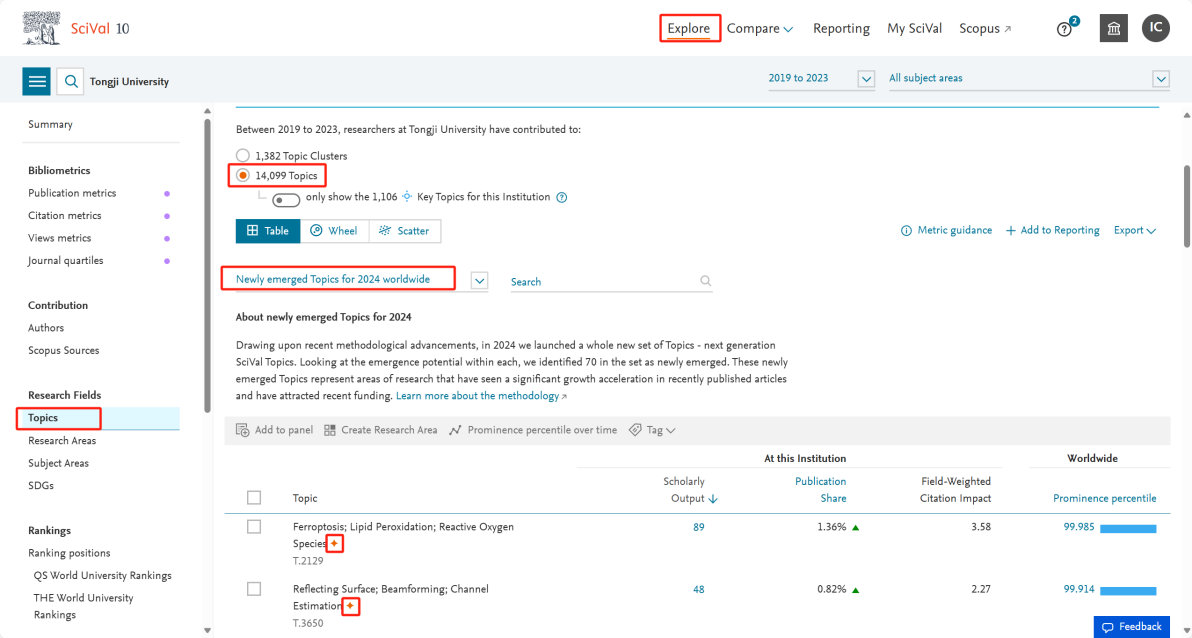Open Scopus Sources in sidebar
This screenshot has height=638, width=1192.
click(x=64, y=351)
